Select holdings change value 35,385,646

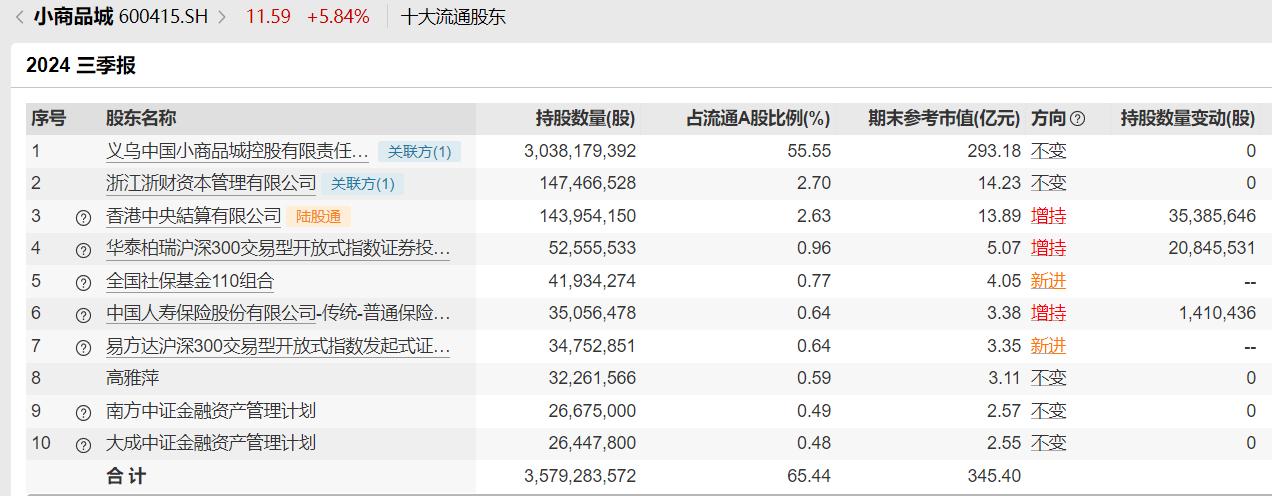[x=1212, y=216]
